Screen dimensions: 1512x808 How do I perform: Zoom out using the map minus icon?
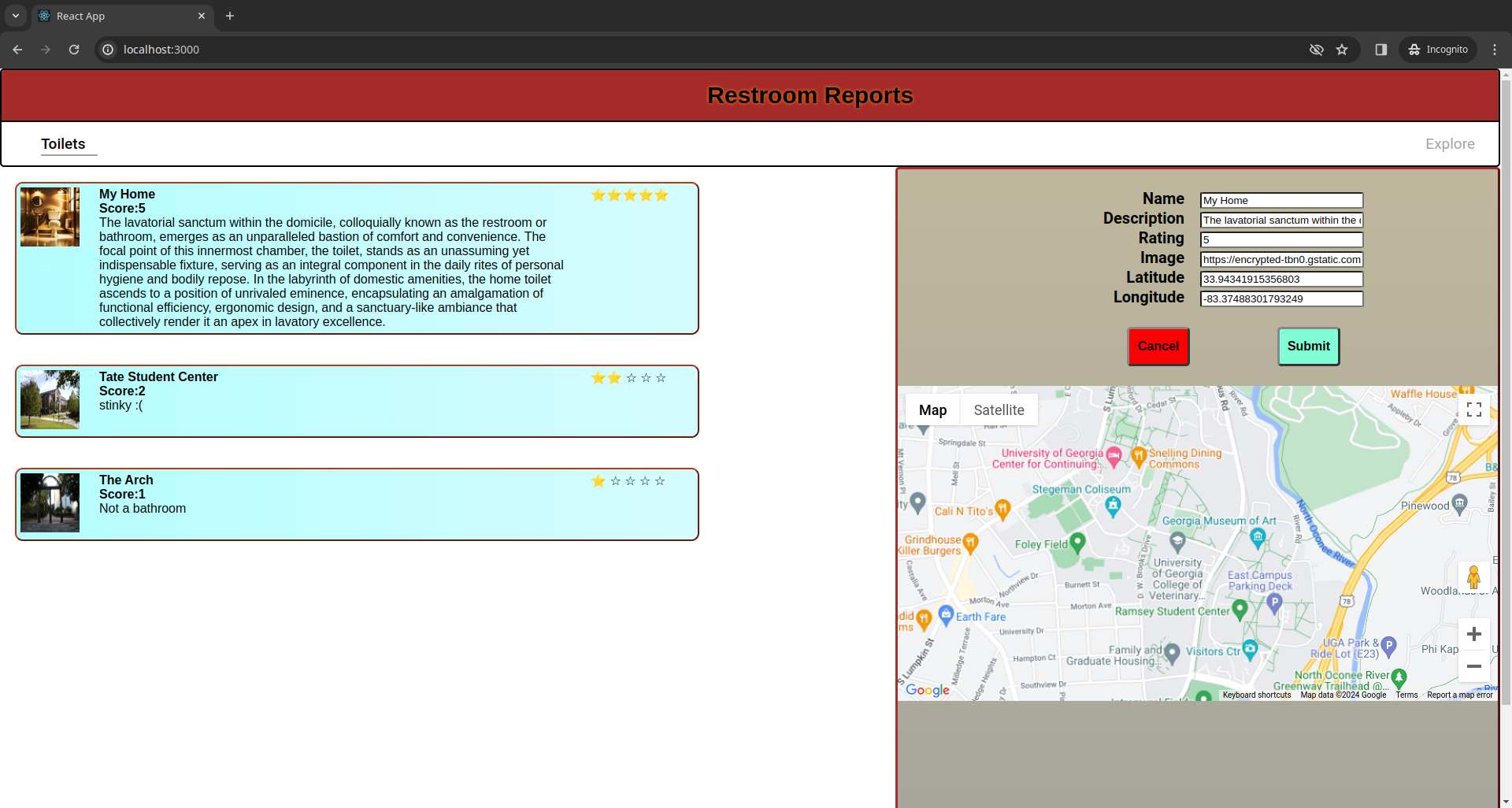coord(1473,666)
